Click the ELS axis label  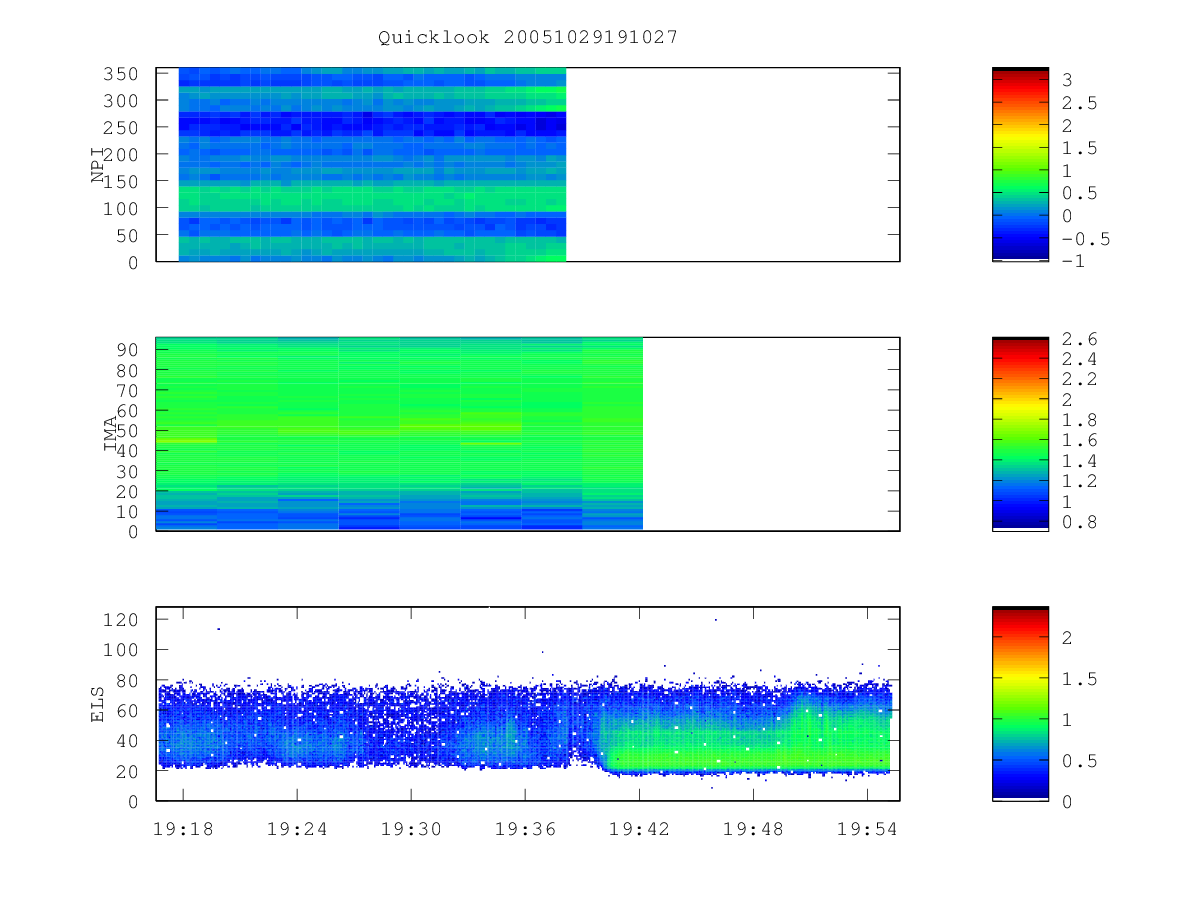[98, 704]
